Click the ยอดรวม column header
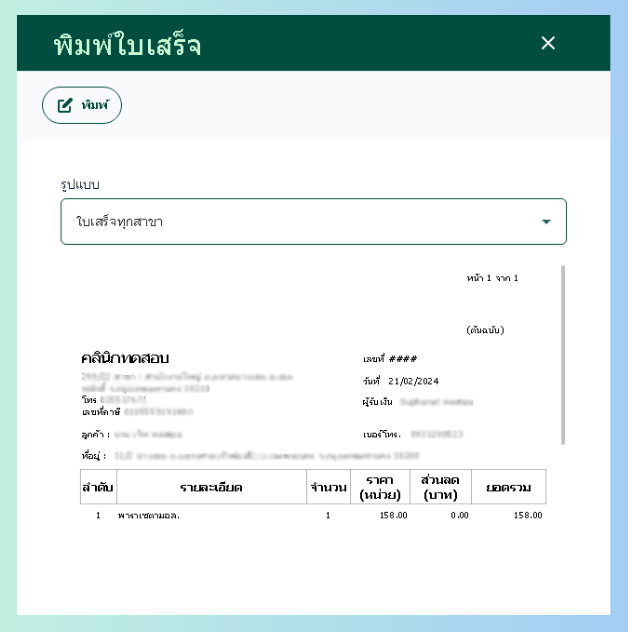This screenshot has width=628, height=632. pyautogui.click(x=508, y=487)
